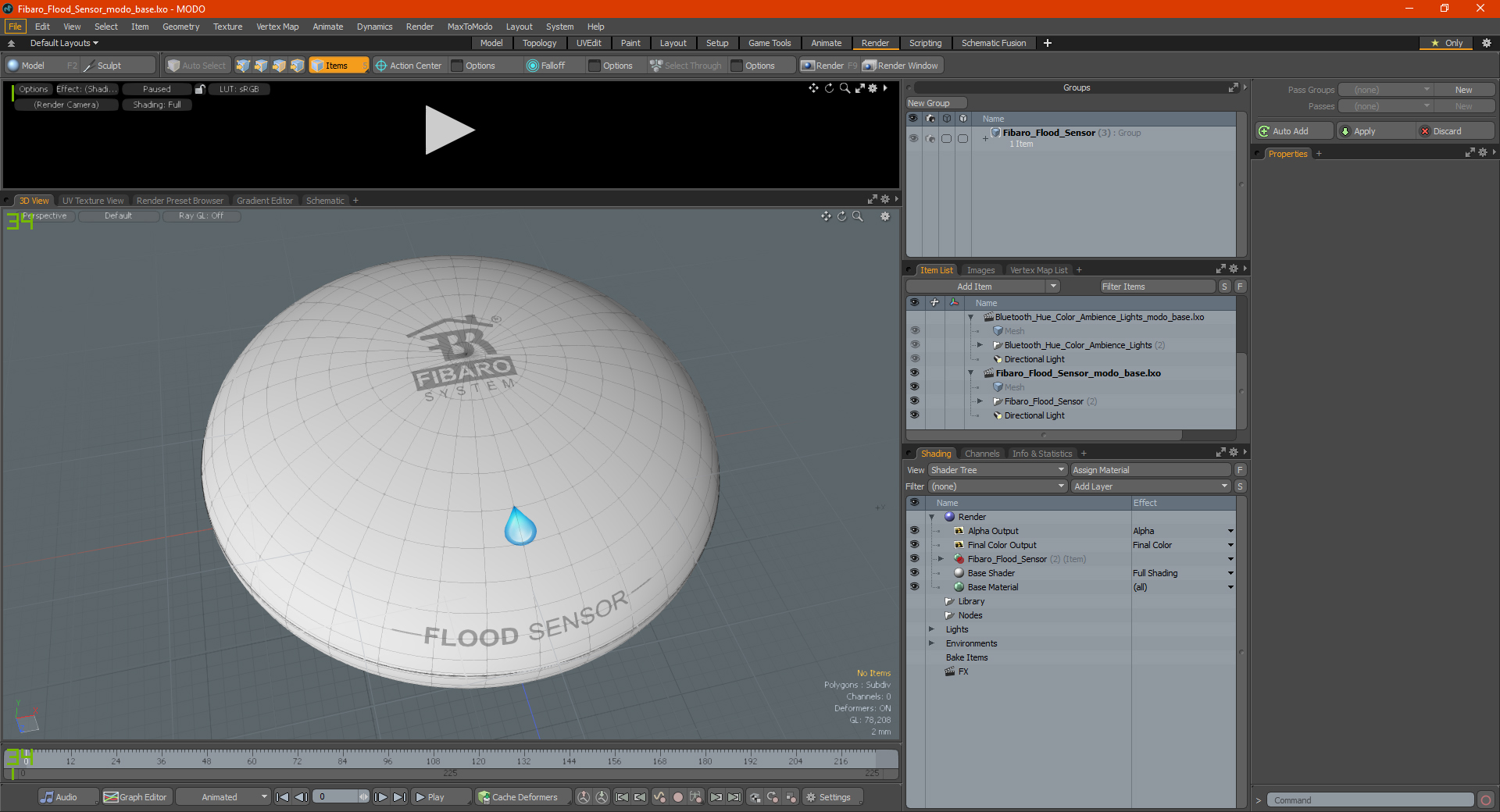Open the Add Layer dropdown
The width and height of the screenshot is (1500, 812).
tap(1151, 486)
